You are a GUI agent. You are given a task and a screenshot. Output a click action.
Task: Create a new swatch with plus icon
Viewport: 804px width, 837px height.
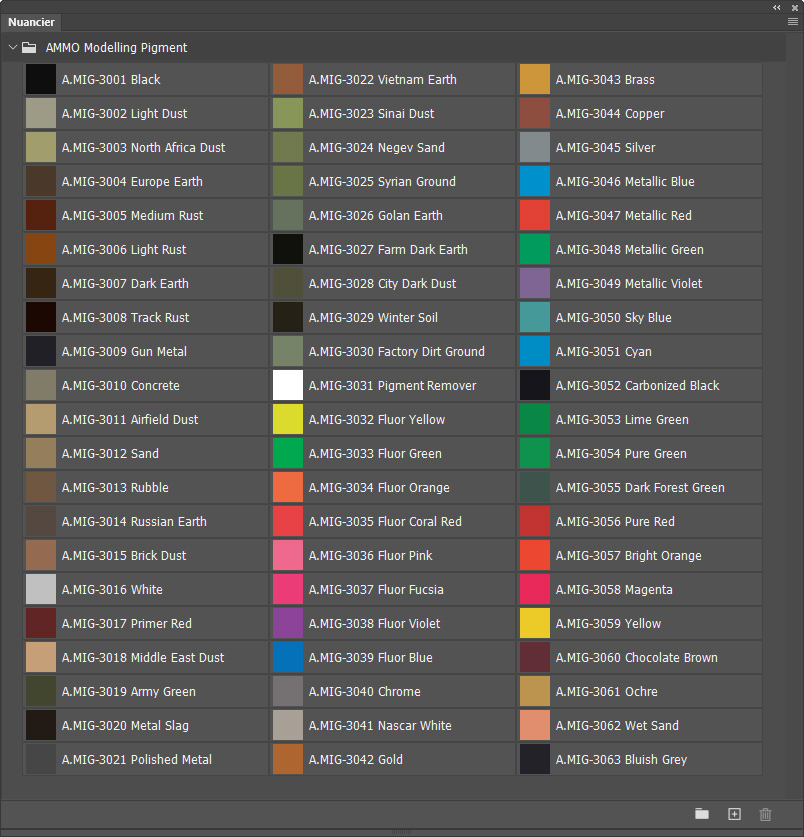(735, 814)
